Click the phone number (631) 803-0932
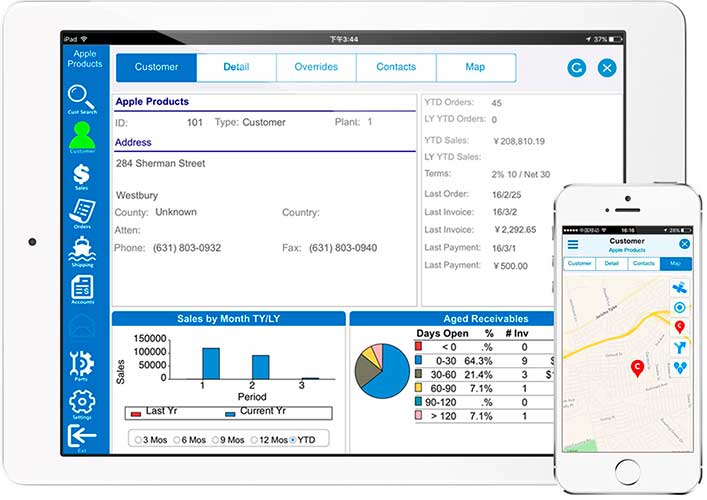This screenshot has height=500, width=707. (187, 248)
